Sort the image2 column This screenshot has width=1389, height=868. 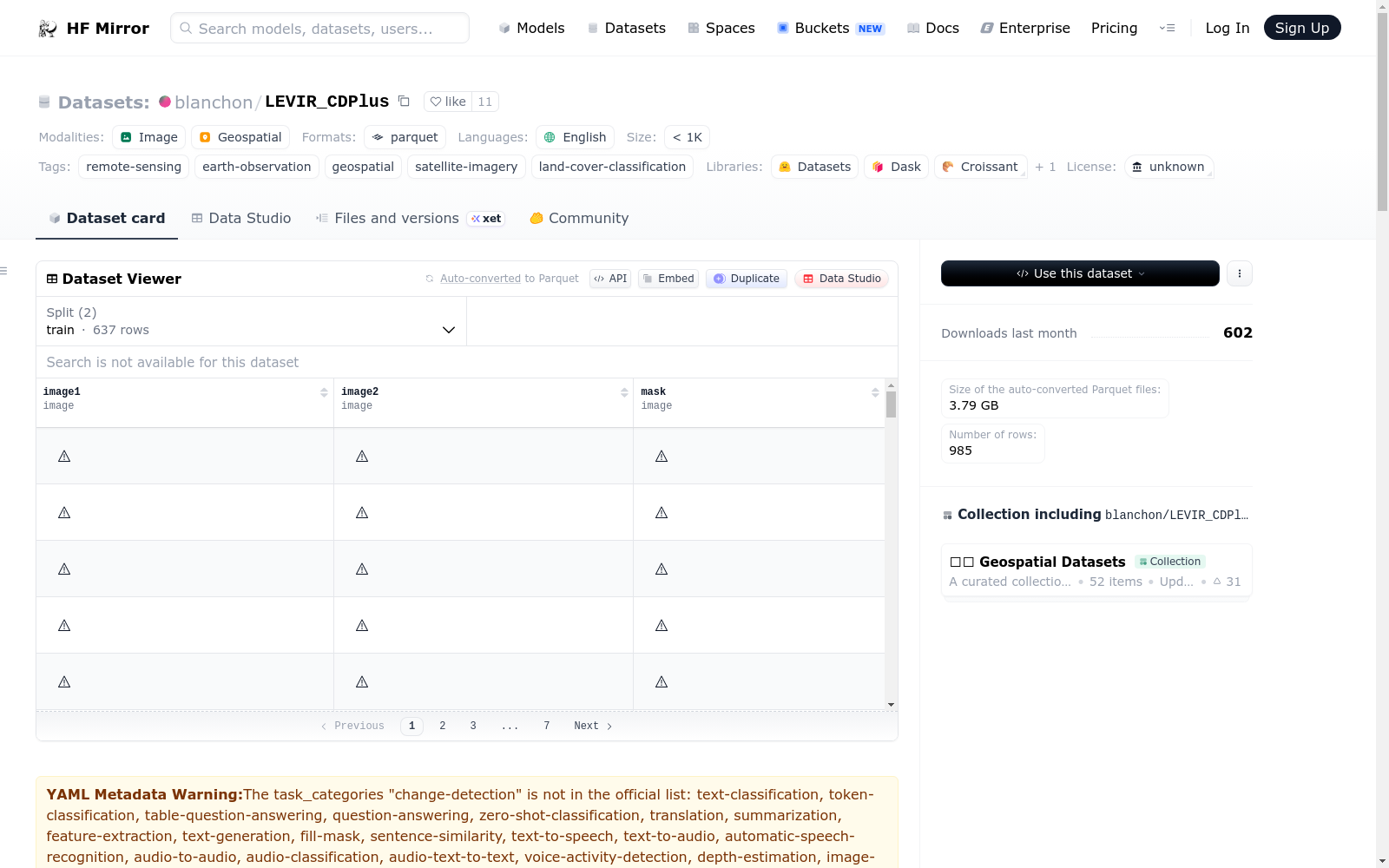click(x=624, y=392)
